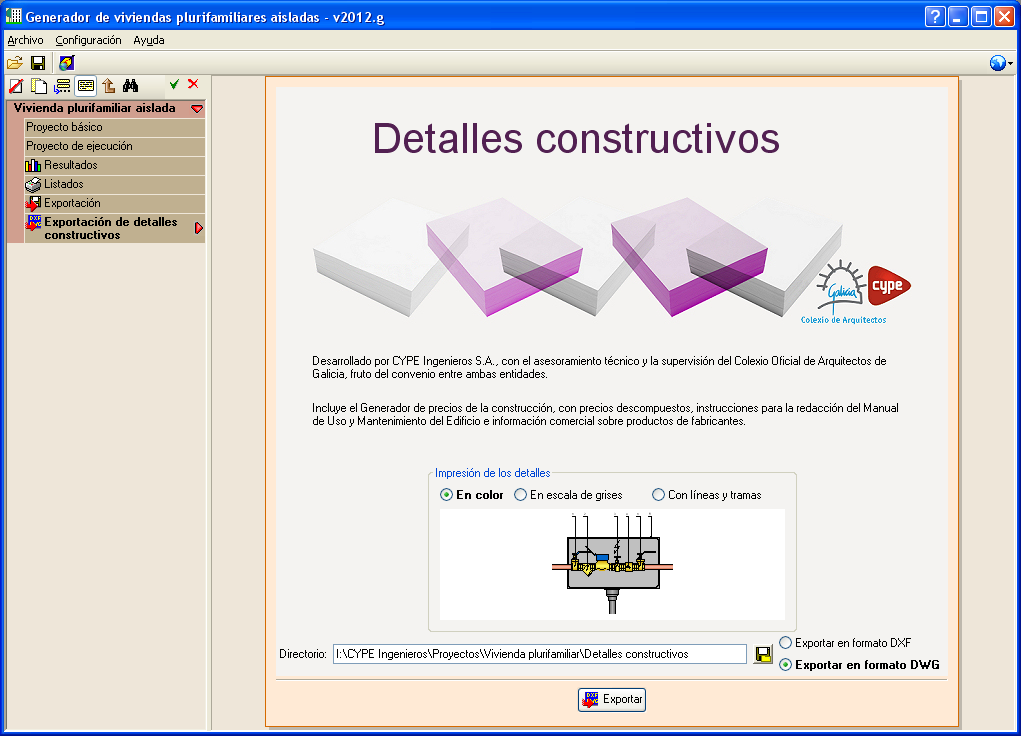
Task: Click the brown up-level arrow icon
Action: [x=109, y=85]
